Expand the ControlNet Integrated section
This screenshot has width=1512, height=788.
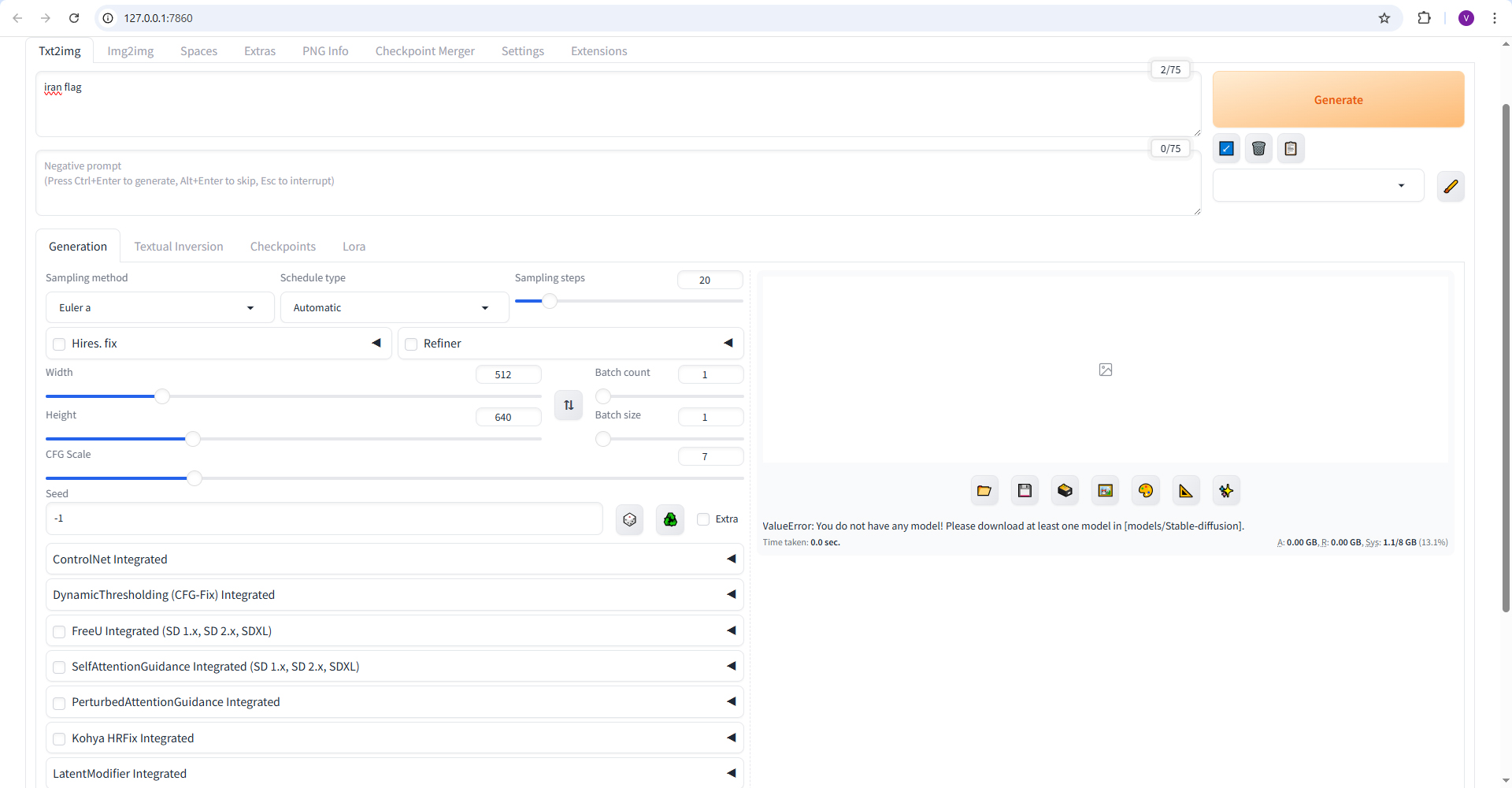pos(394,559)
